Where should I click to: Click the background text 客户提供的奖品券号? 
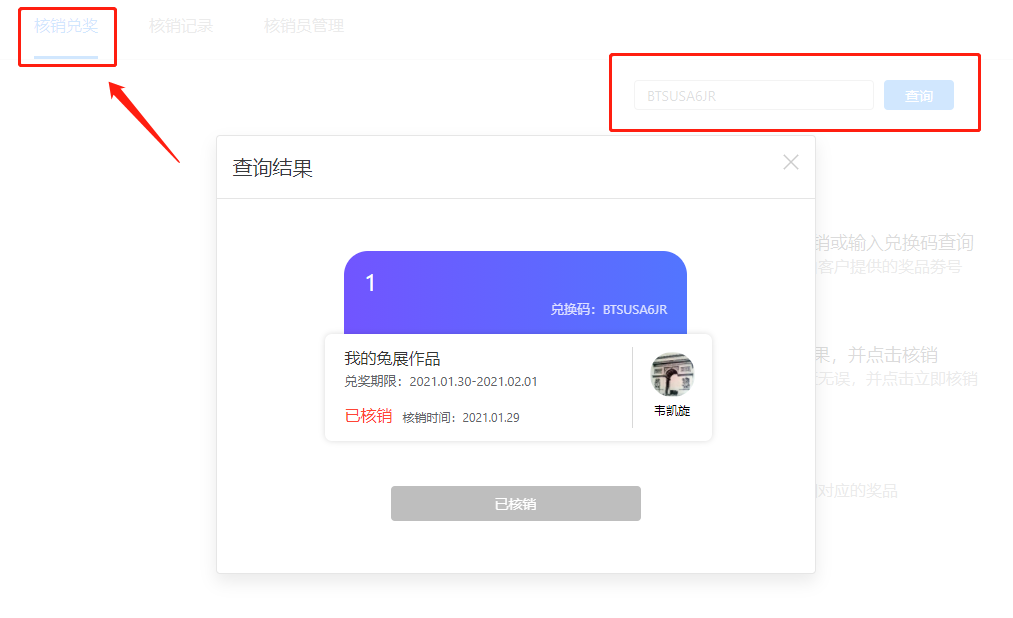tap(890, 267)
